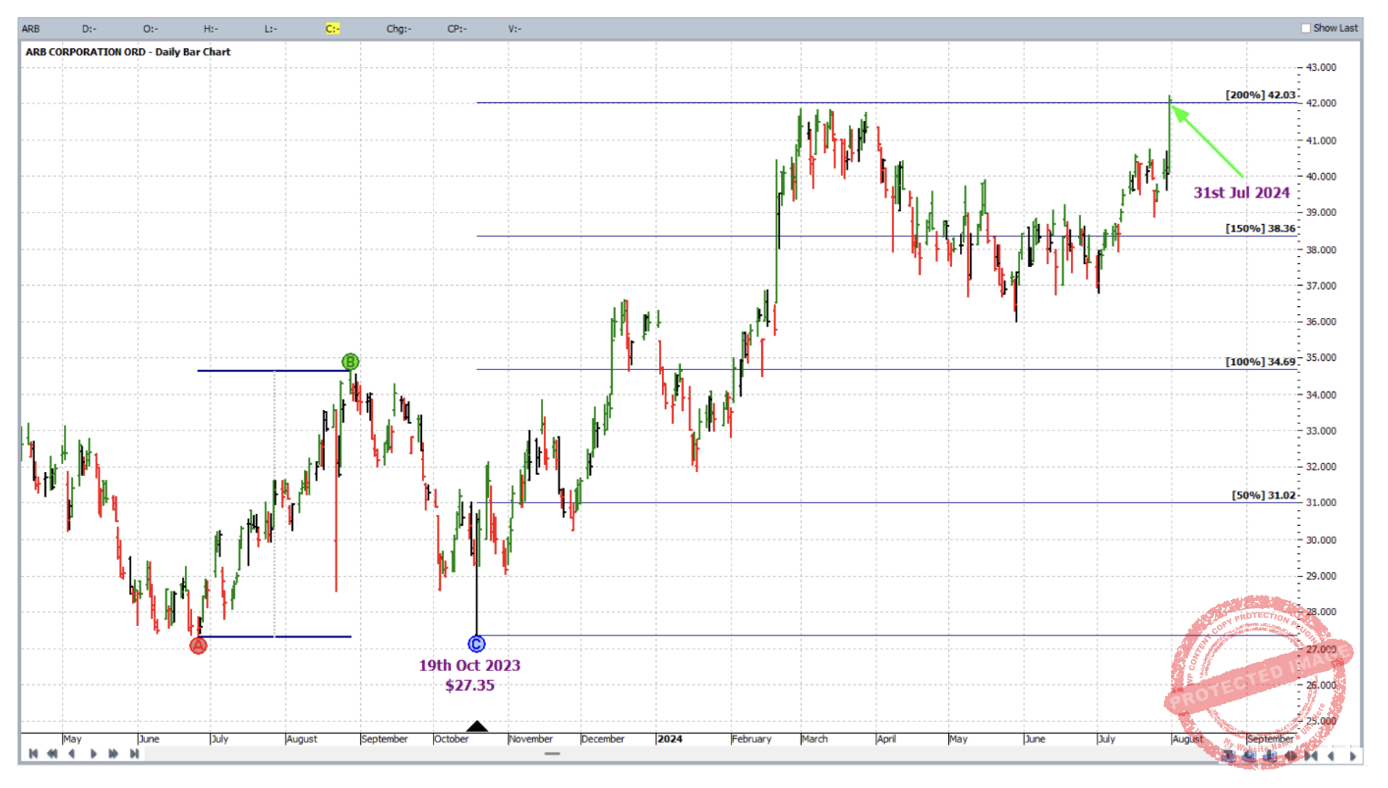The image size is (1388, 788).
Task: Click the double-right fast-forward arrow icon
Action: (113, 754)
